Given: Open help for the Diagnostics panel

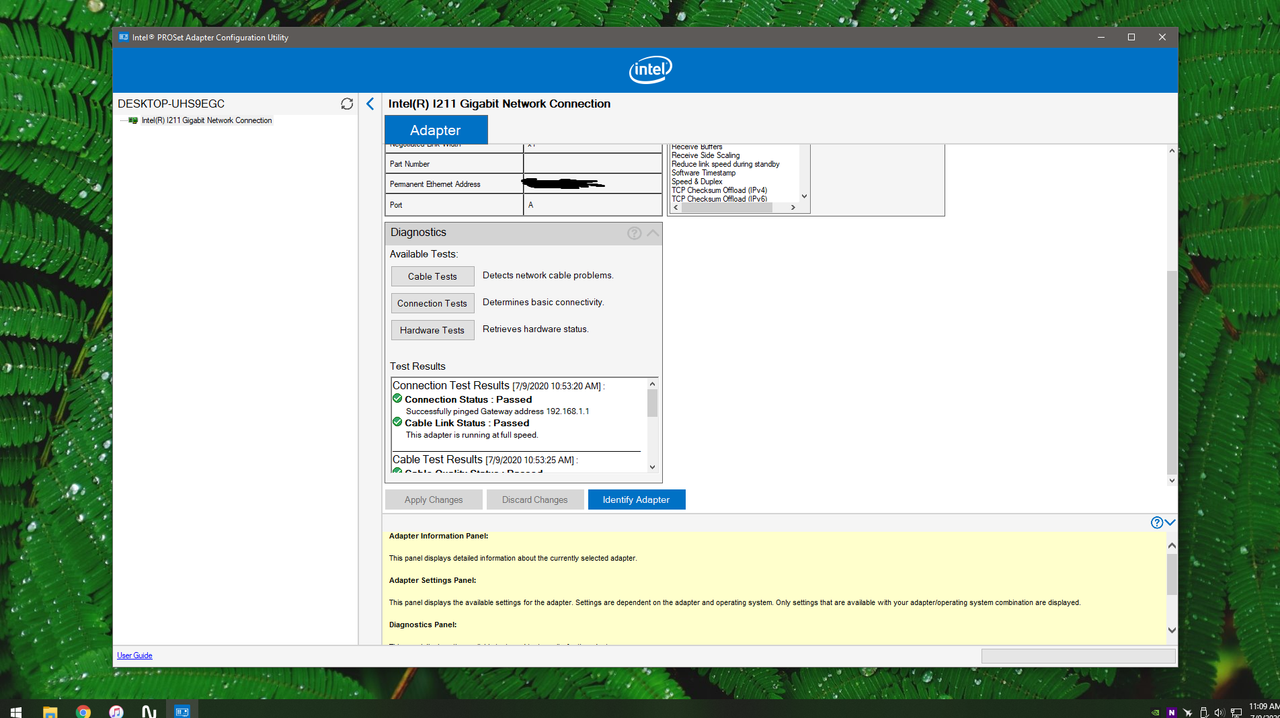Looking at the screenshot, I should [x=634, y=233].
